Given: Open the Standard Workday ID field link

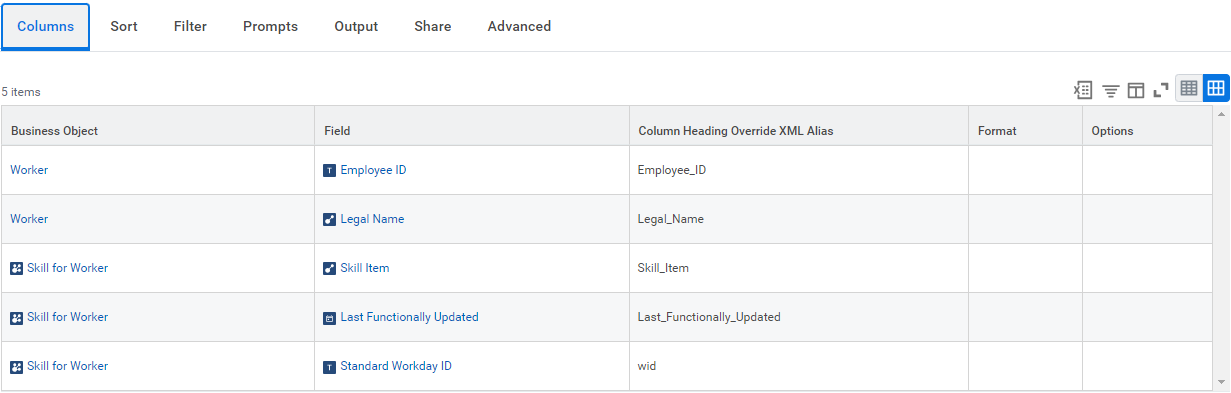Looking at the screenshot, I should (396, 366).
